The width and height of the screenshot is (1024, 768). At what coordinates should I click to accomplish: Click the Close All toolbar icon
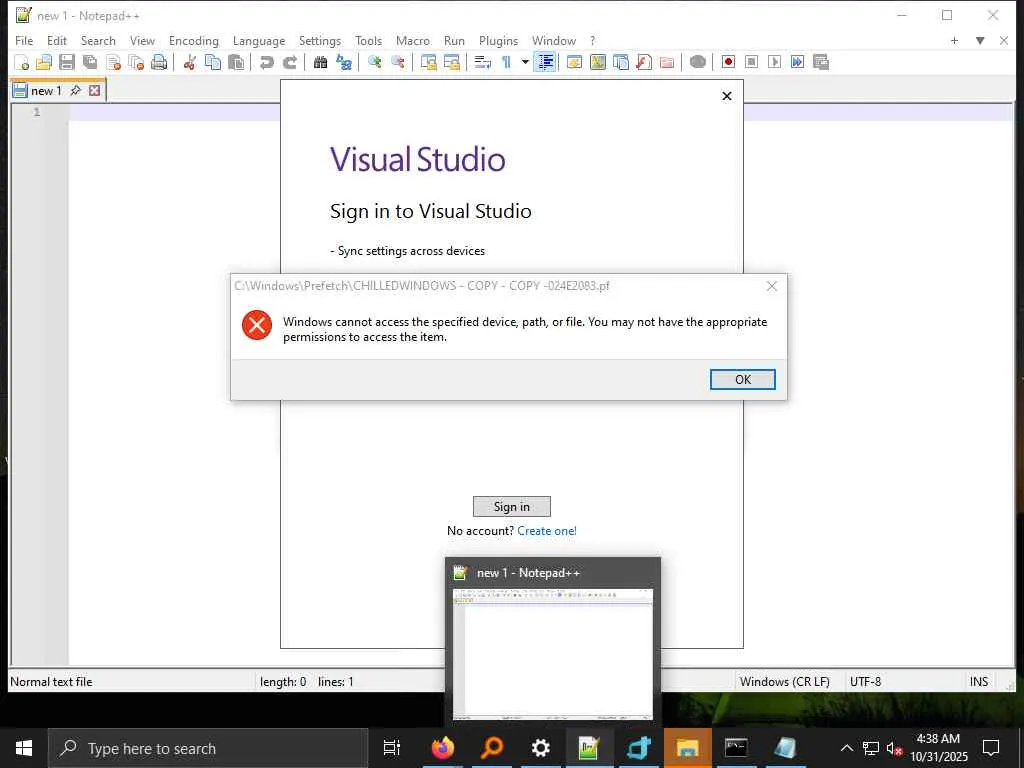(x=136, y=62)
